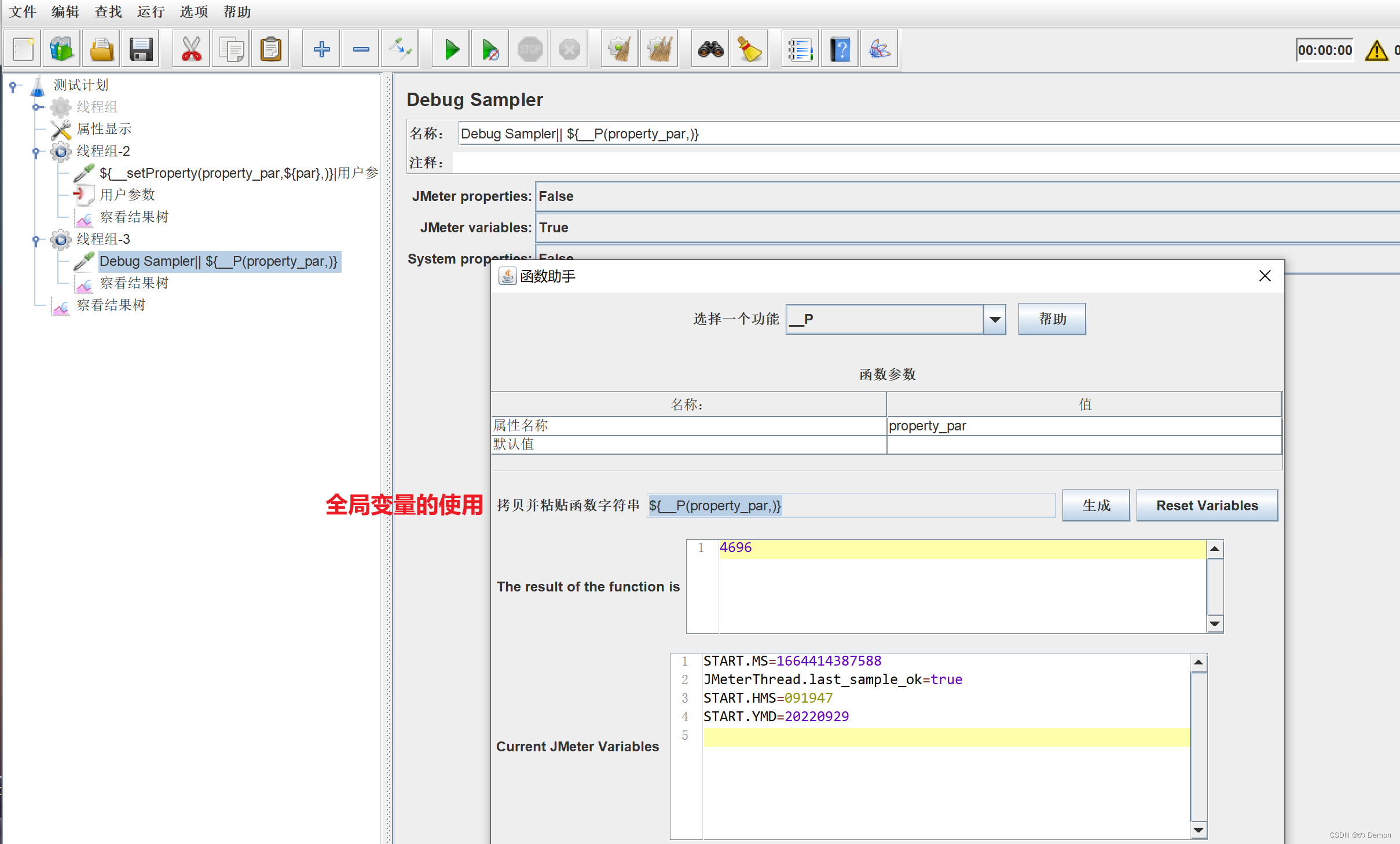Click the 生成 button
1400x844 pixels.
click(x=1095, y=506)
